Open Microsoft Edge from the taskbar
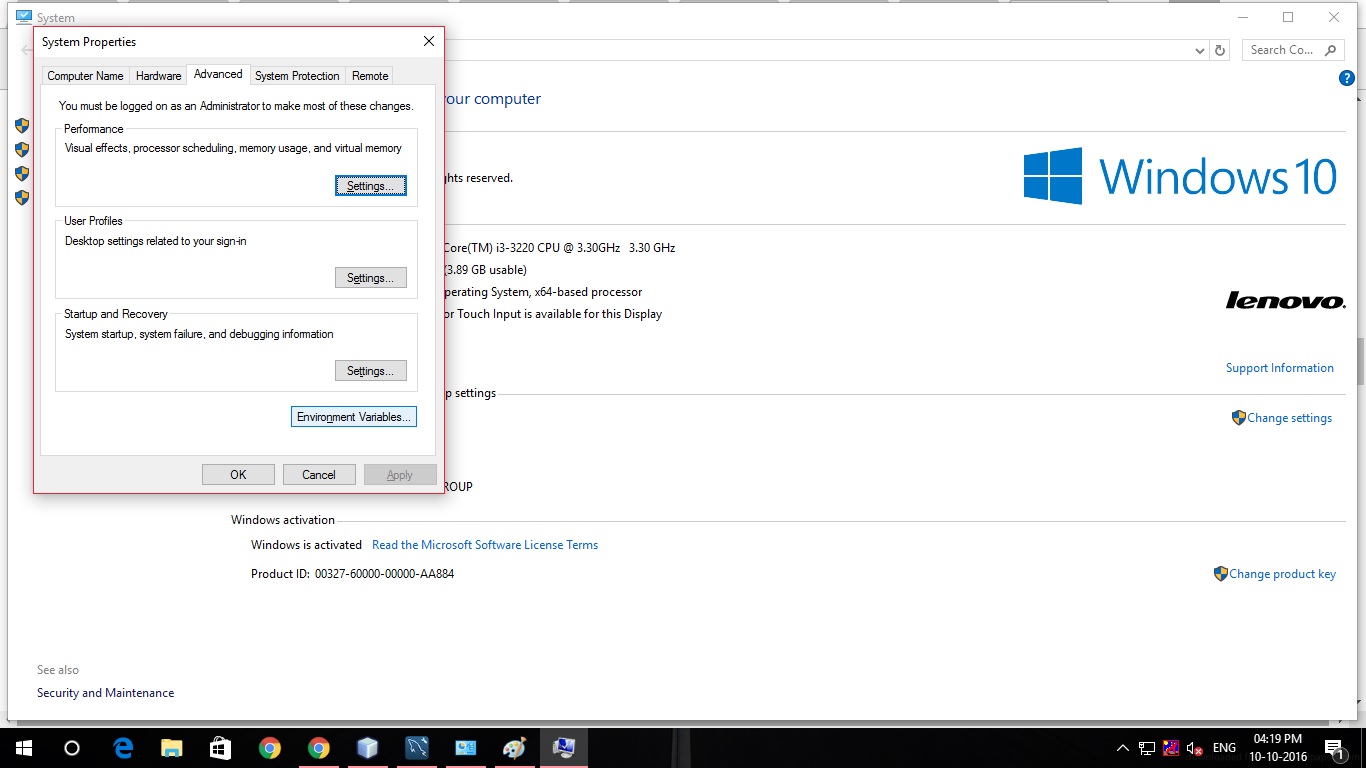Image resolution: width=1366 pixels, height=768 pixels. pos(122,747)
